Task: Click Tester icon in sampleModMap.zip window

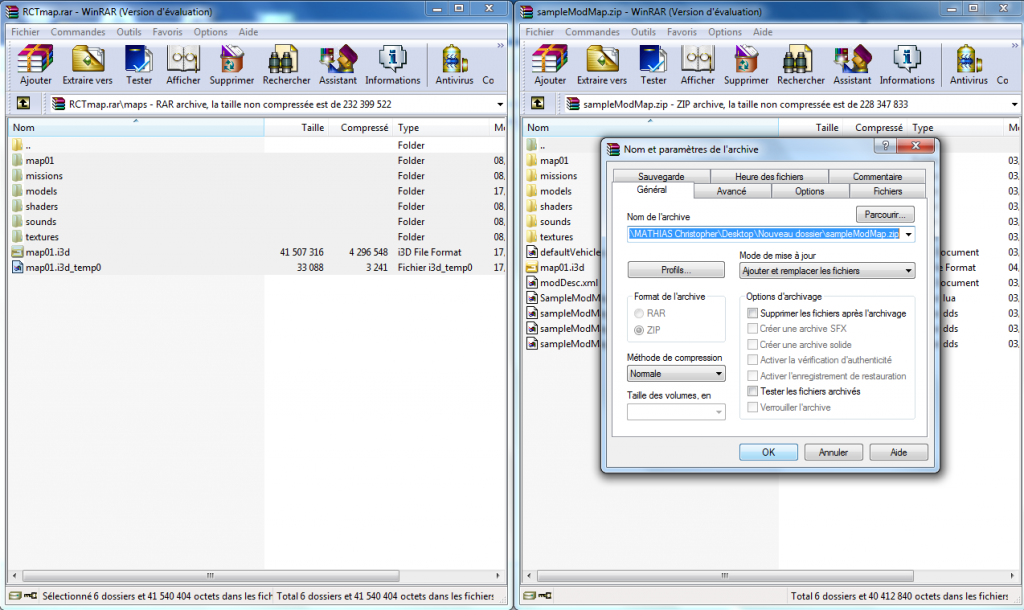Action: pyautogui.click(x=653, y=65)
